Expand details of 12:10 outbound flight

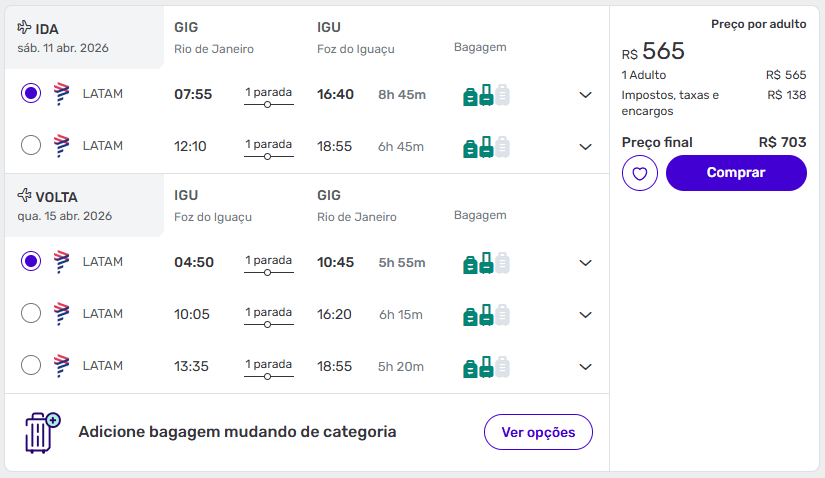point(586,147)
